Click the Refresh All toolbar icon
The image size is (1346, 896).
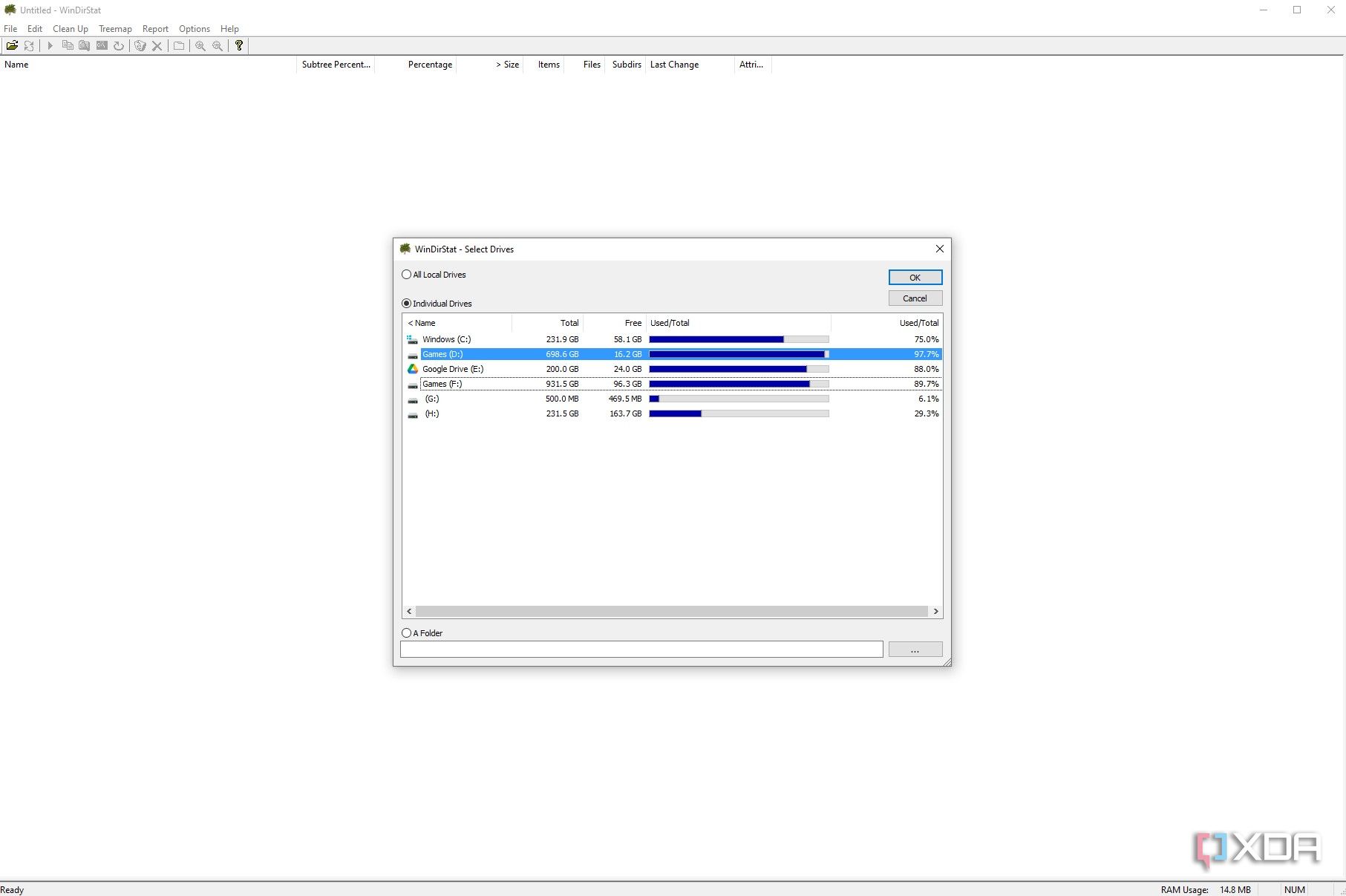[29, 46]
